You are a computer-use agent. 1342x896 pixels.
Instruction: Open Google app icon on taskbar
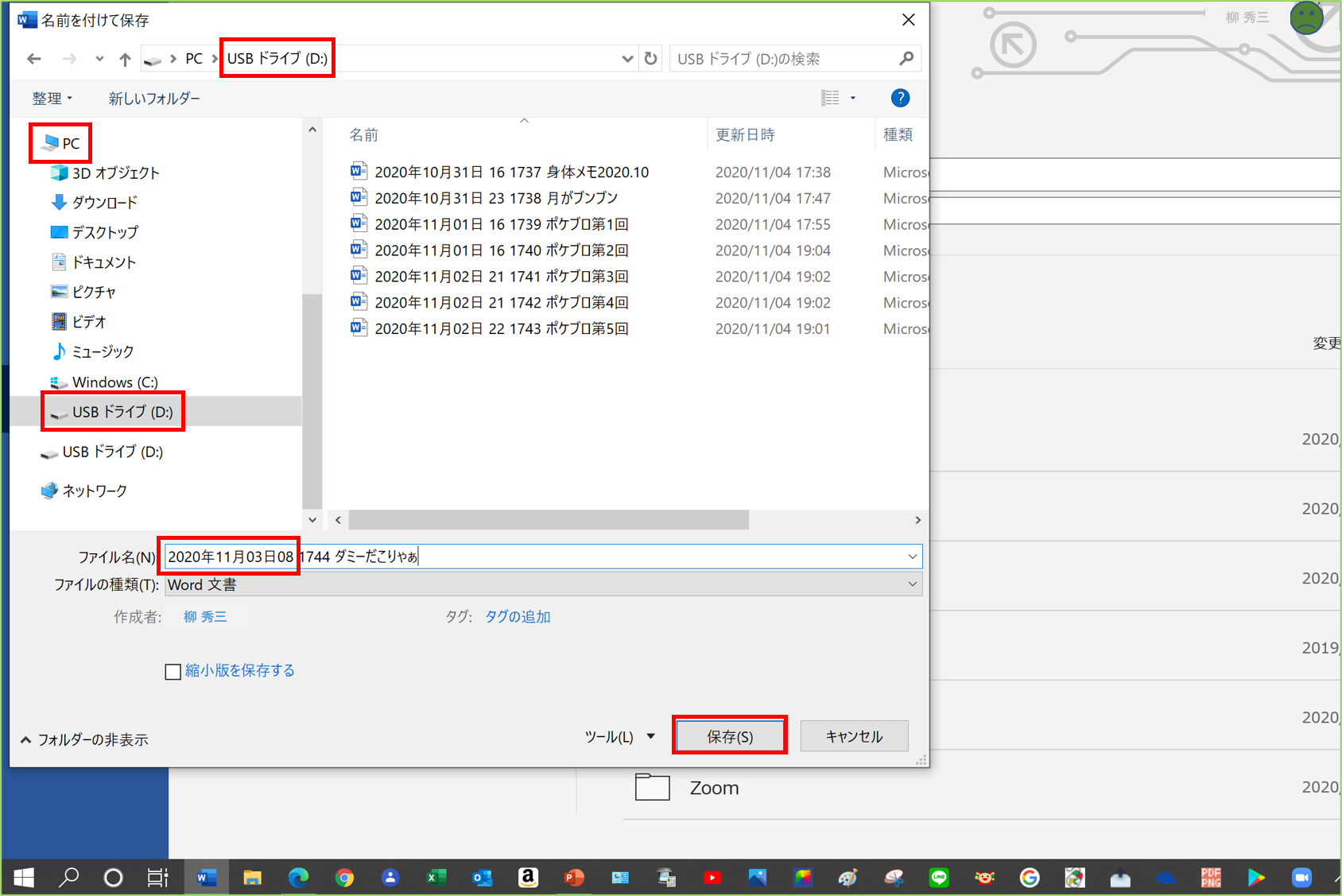pos(1030,878)
